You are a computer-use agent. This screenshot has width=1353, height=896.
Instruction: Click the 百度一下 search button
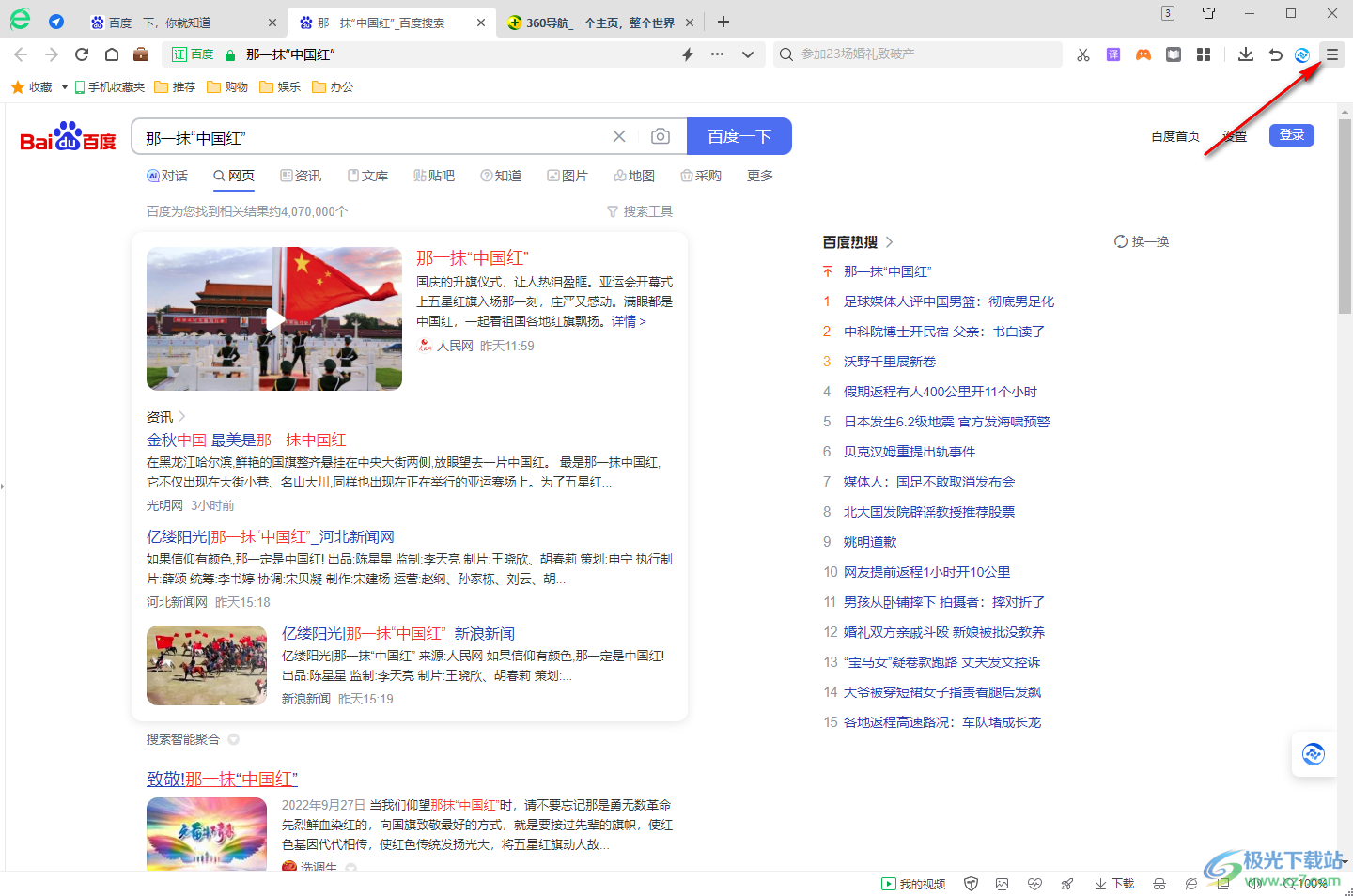(x=739, y=136)
